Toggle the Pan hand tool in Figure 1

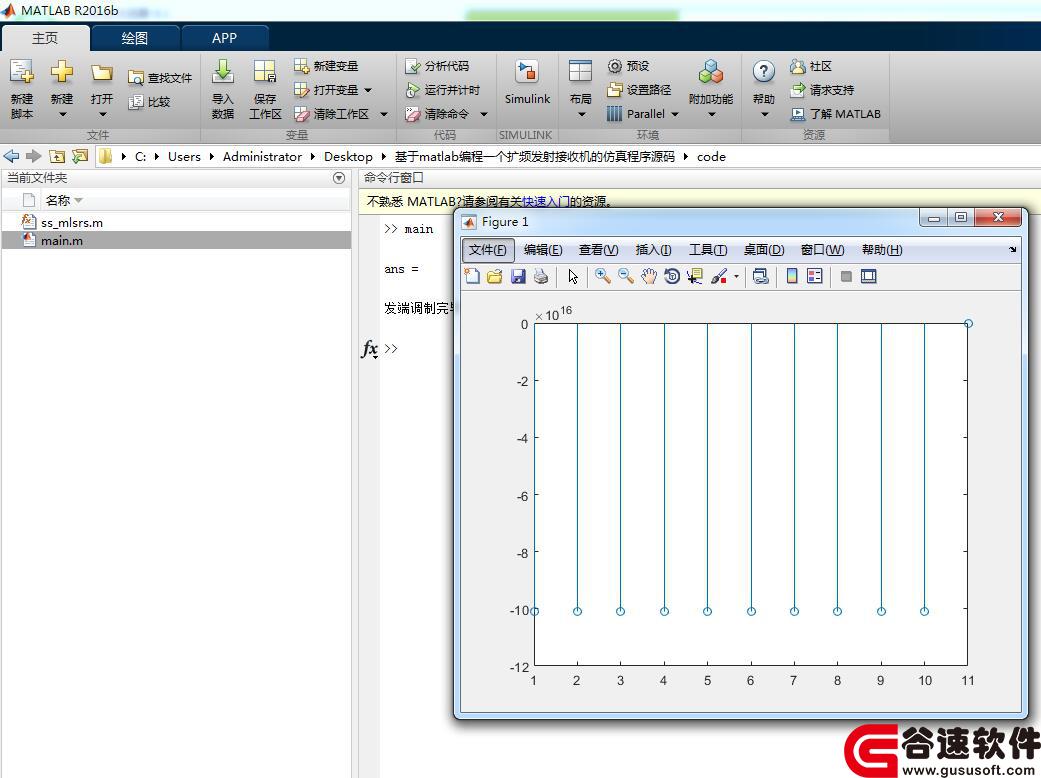tap(649, 276)
